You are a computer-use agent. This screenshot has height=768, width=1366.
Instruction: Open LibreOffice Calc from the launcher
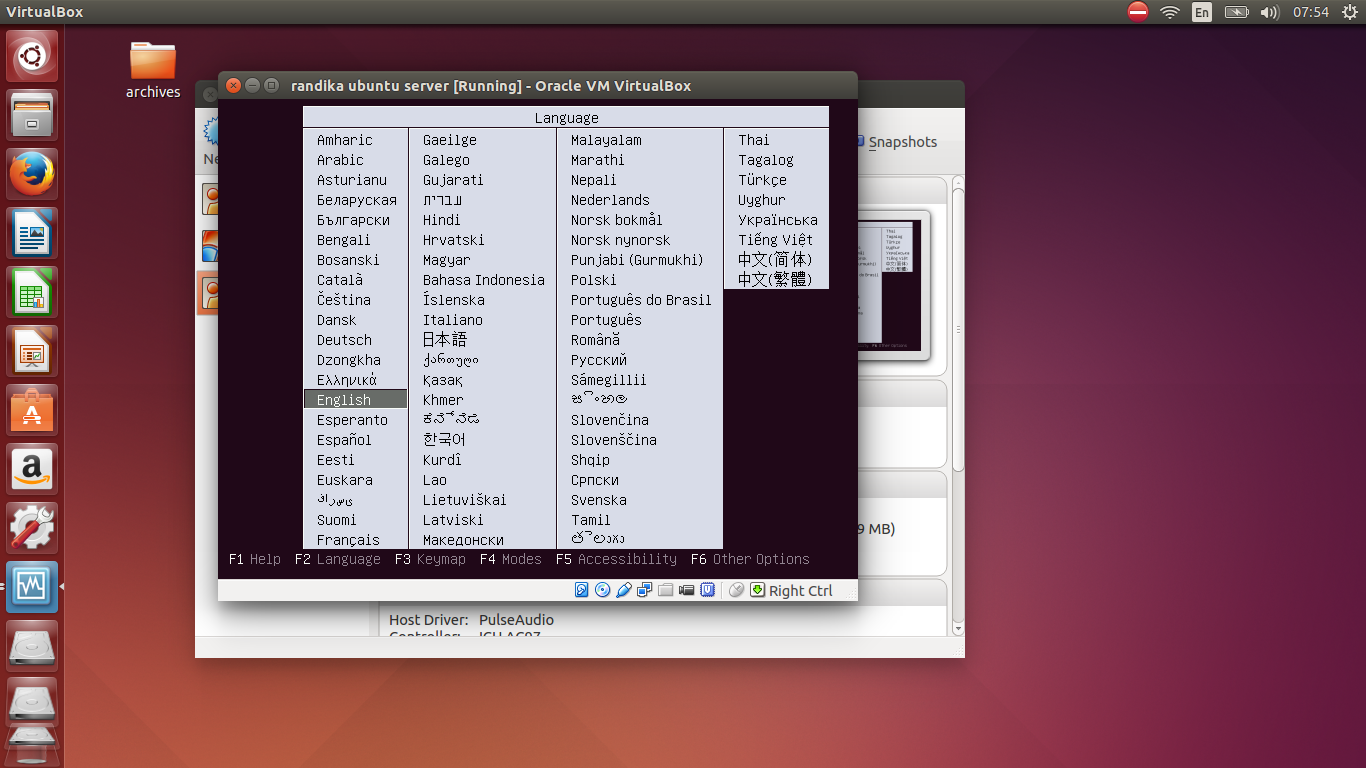(x=32, y=292)
